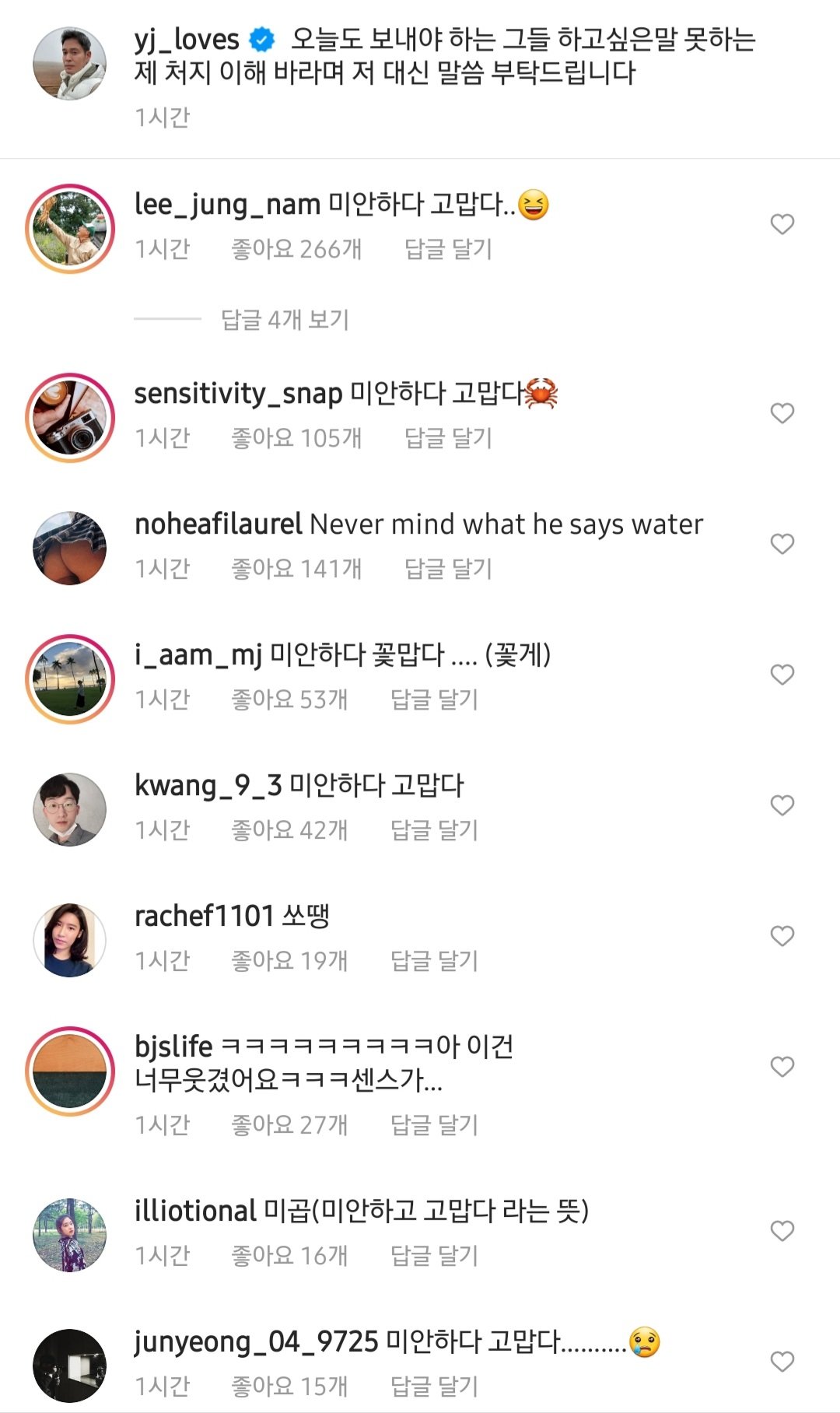Tap 답글 달기 under kwang_9_3's comment
This screenshot has width=840, height=1413.
pos(434,830)
